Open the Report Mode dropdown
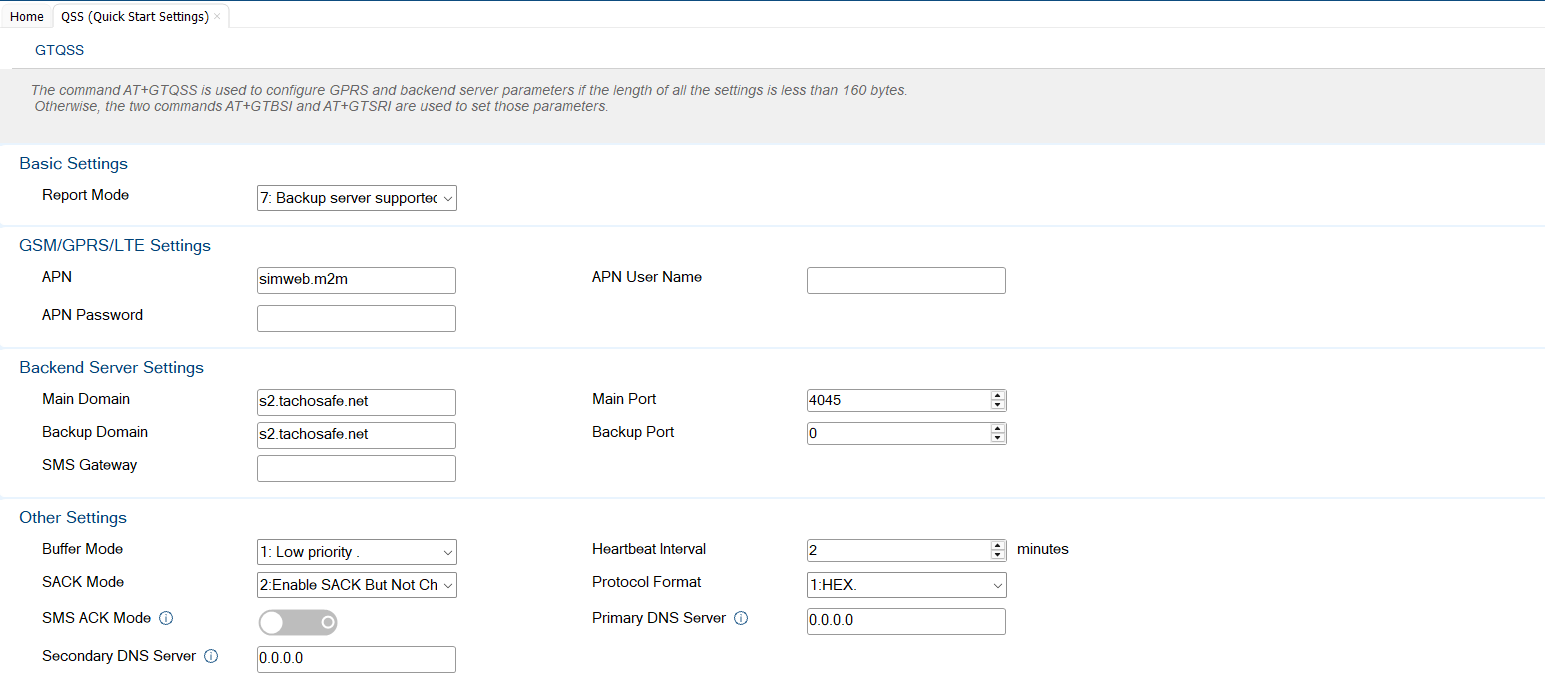1545x676 pixels. tap(357, 198)
